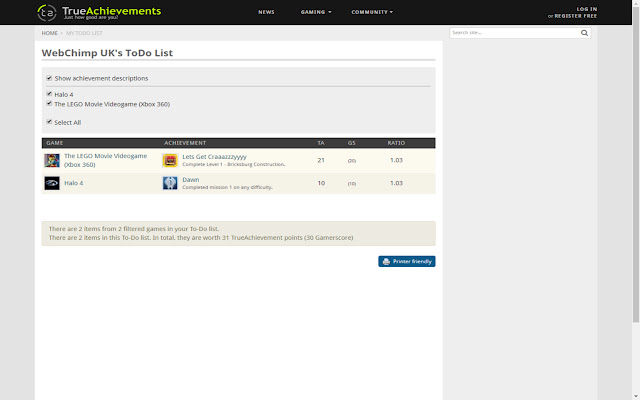Sort by the GS column header
Viewport: 640px width, 400px height.
351,143
